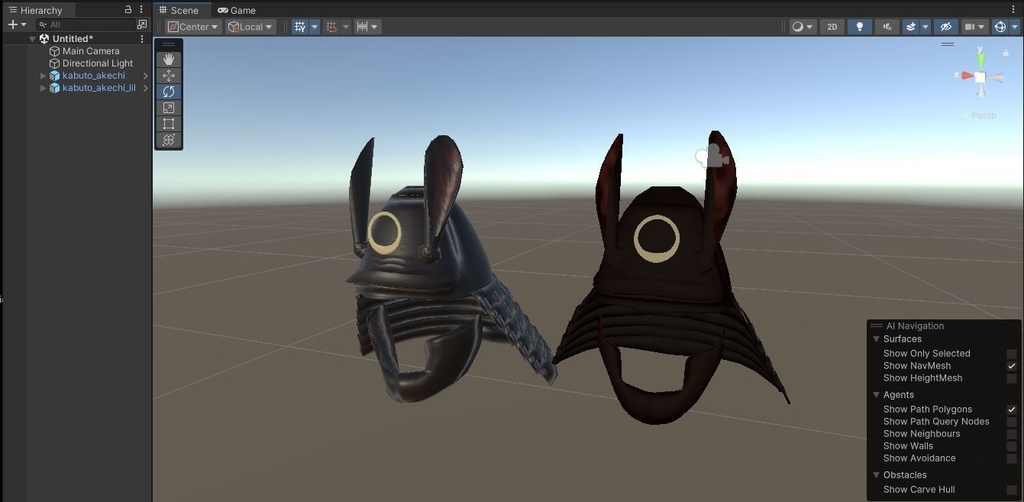
Task: Open prefab arrow for kabuto_akechi
Action: (146, 76)
